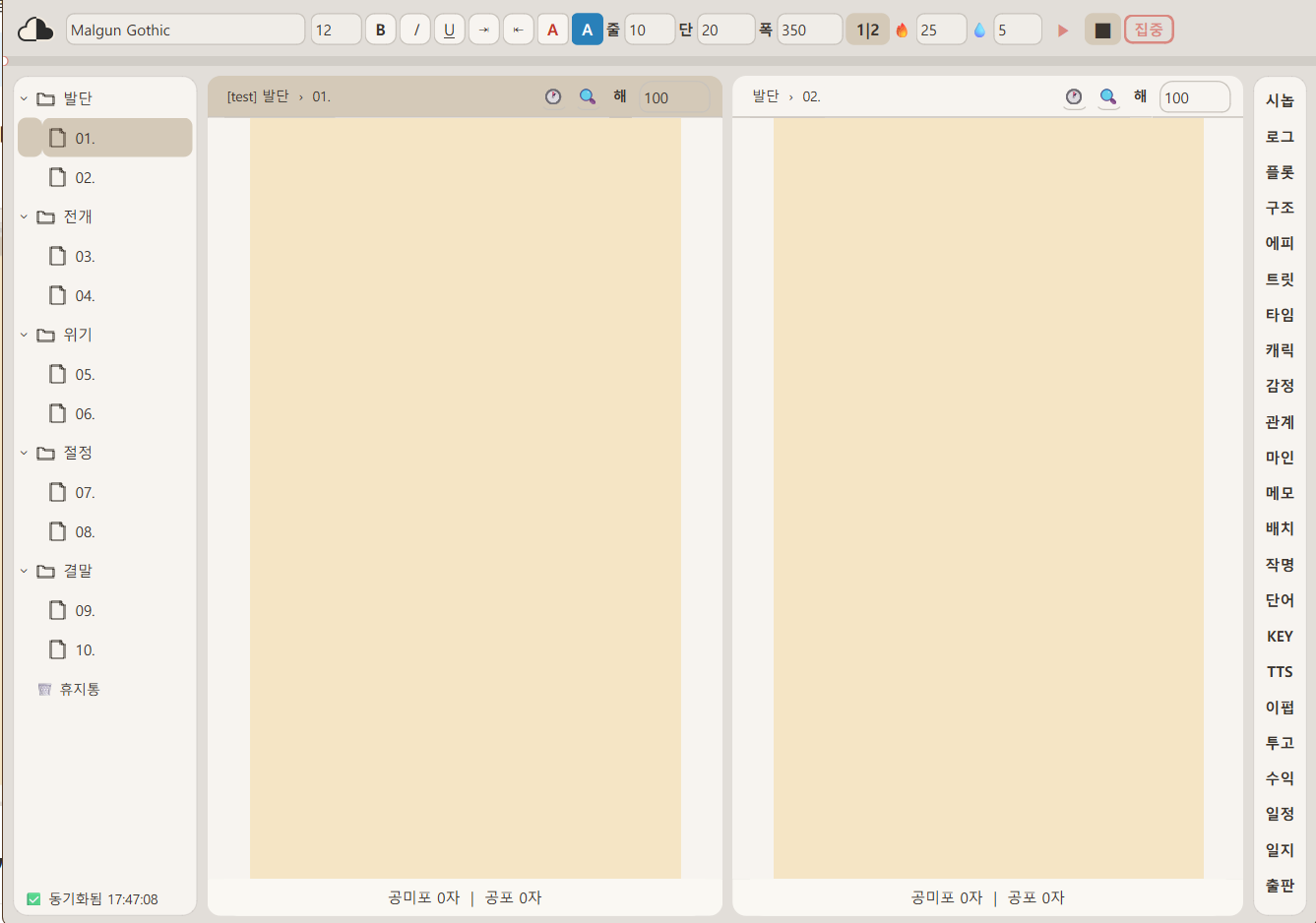1316x923 pixels.
Task: Click the left beige writing area for 01.
Action: (466, 498)
